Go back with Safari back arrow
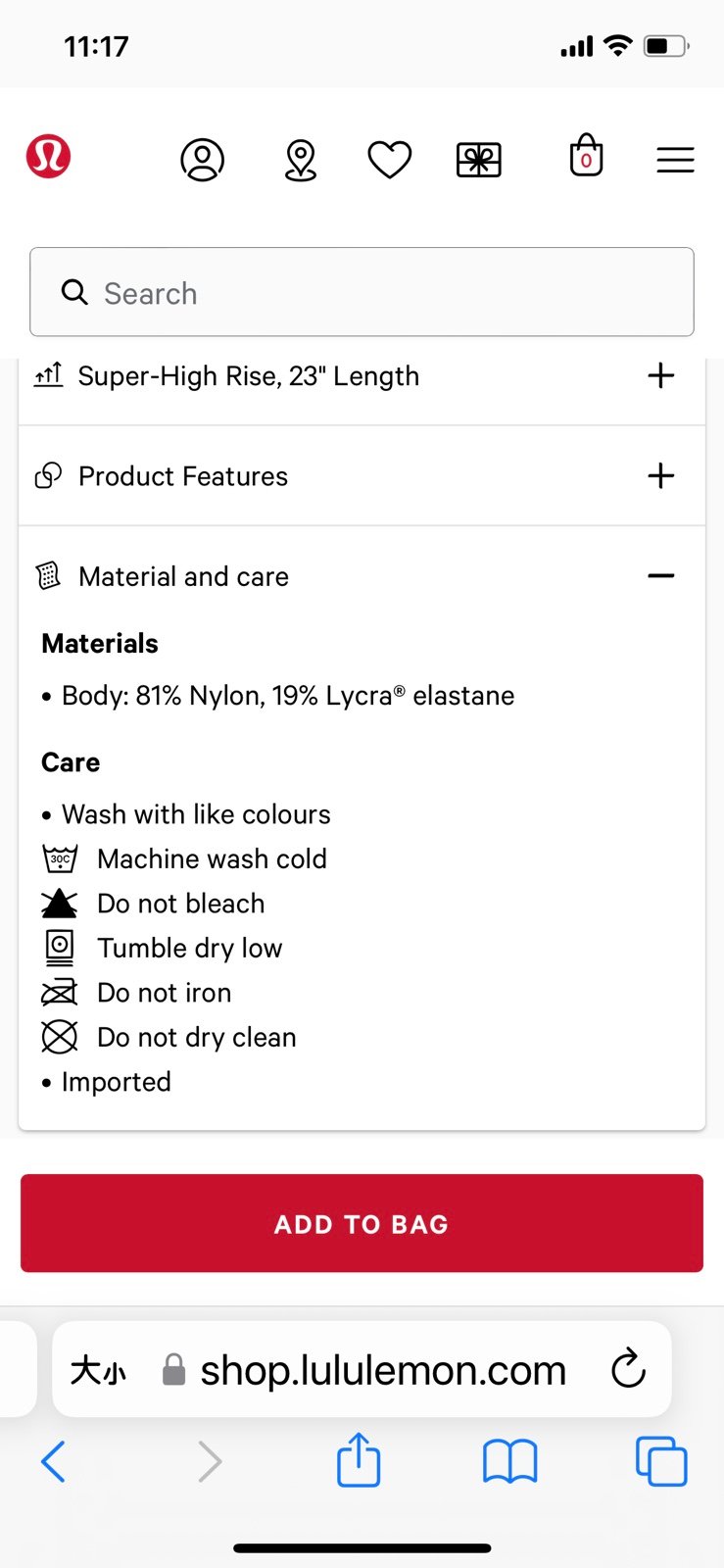This screenshot has width=724, height=1568. point(53,1461)
